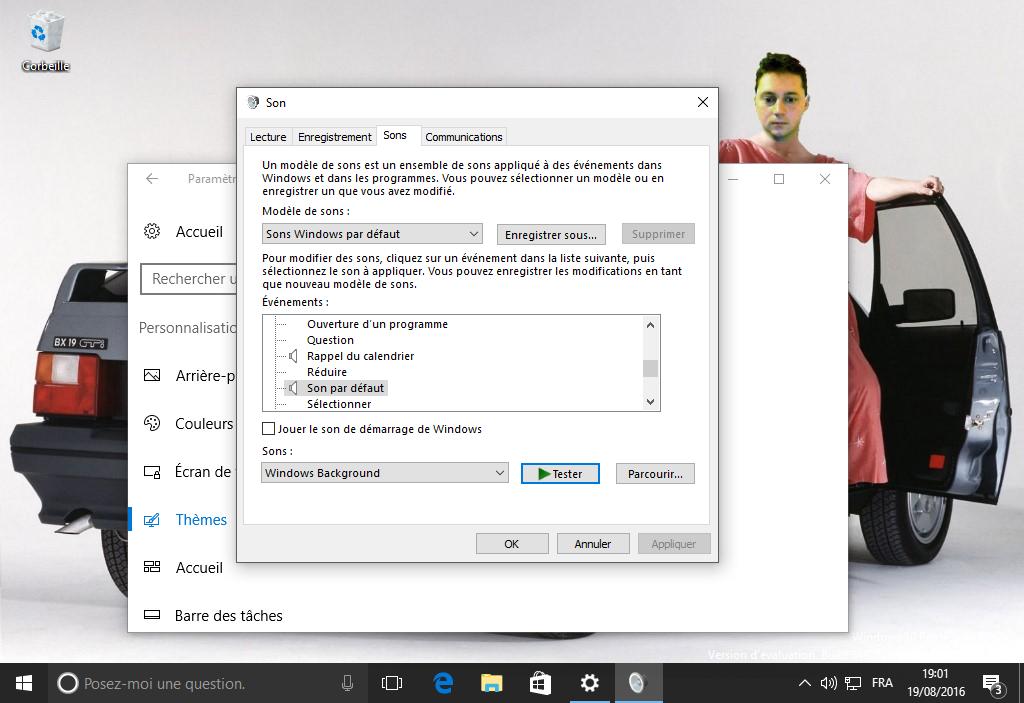Viewport: 1024px width, 703px height.
Task: Open the notification center icon
Action: [x=991, y=684]
